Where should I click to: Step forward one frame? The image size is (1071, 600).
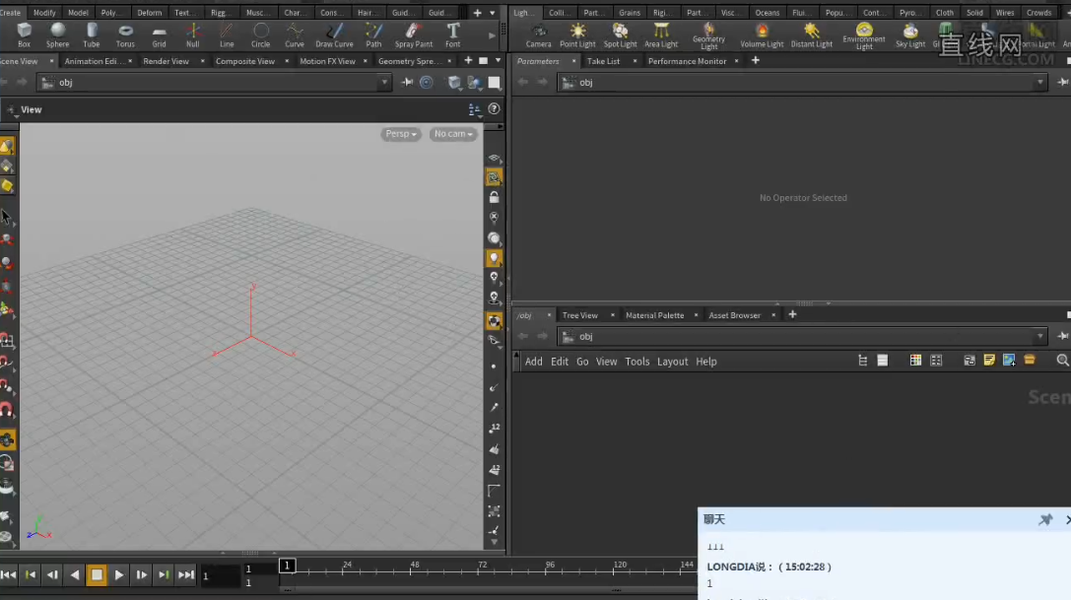coord(141,575)
